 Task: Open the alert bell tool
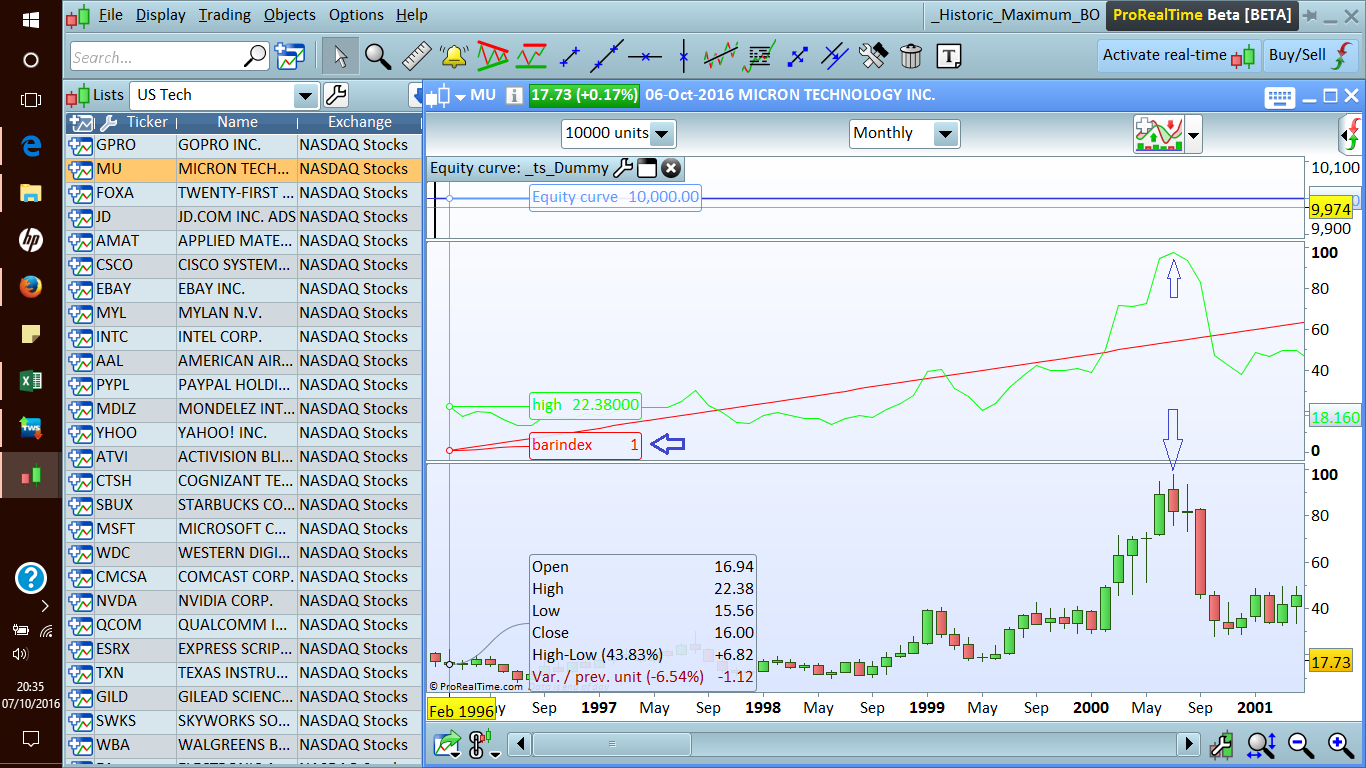tap(454, 56)
